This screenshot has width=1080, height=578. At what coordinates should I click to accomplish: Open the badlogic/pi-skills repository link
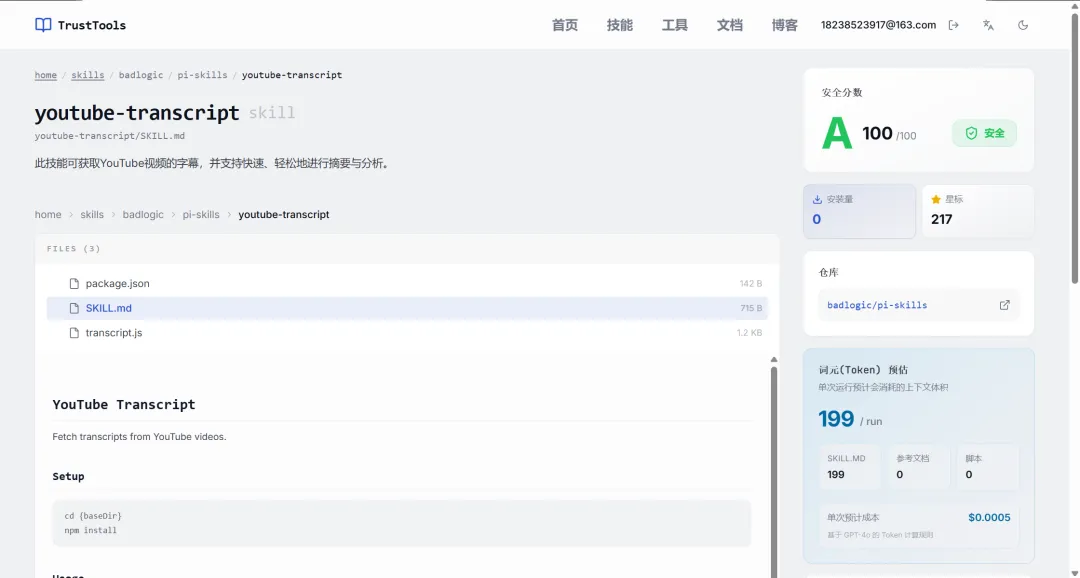(x=877, y=305)
